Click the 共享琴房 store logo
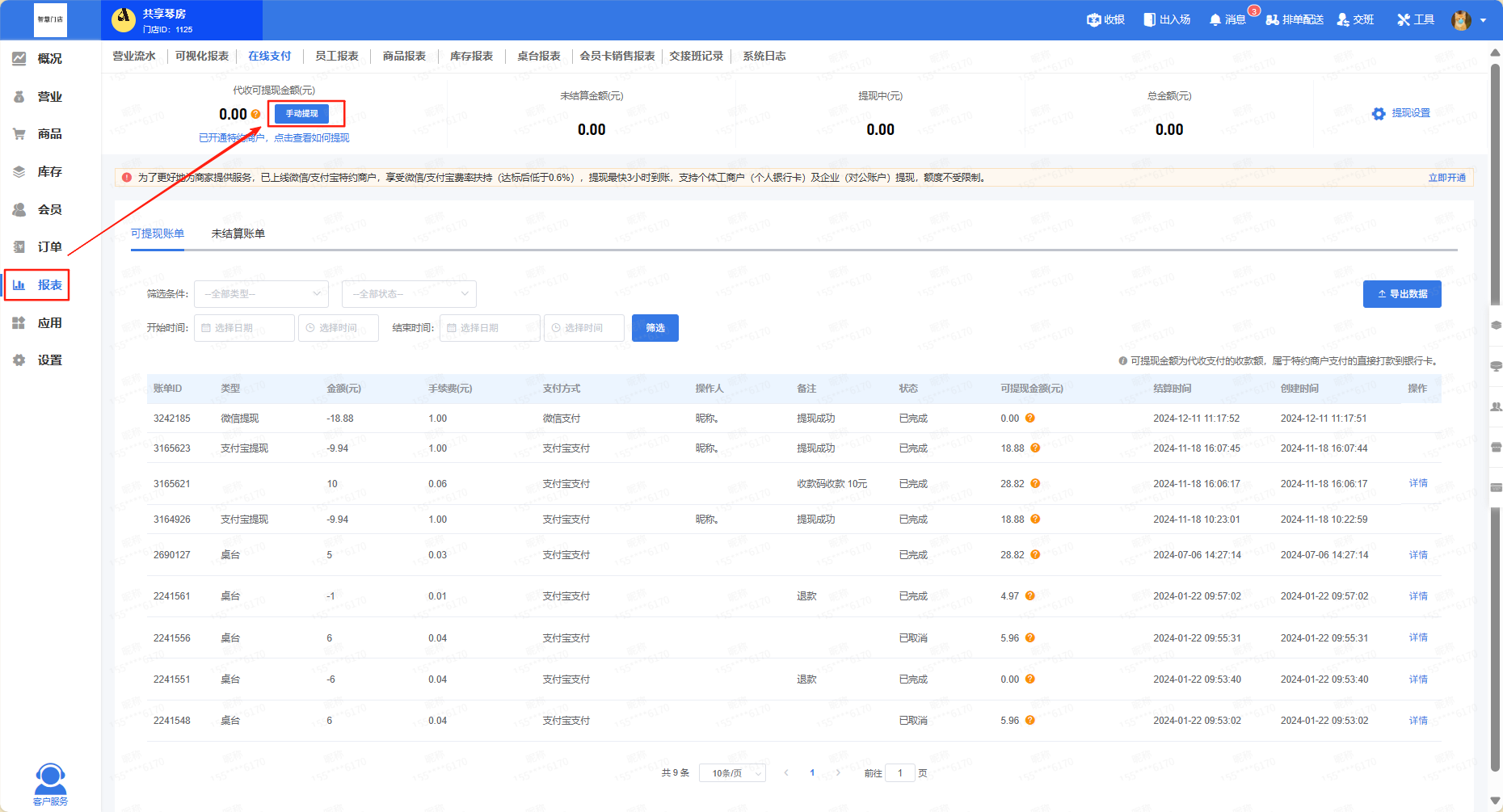 point(124,20)
